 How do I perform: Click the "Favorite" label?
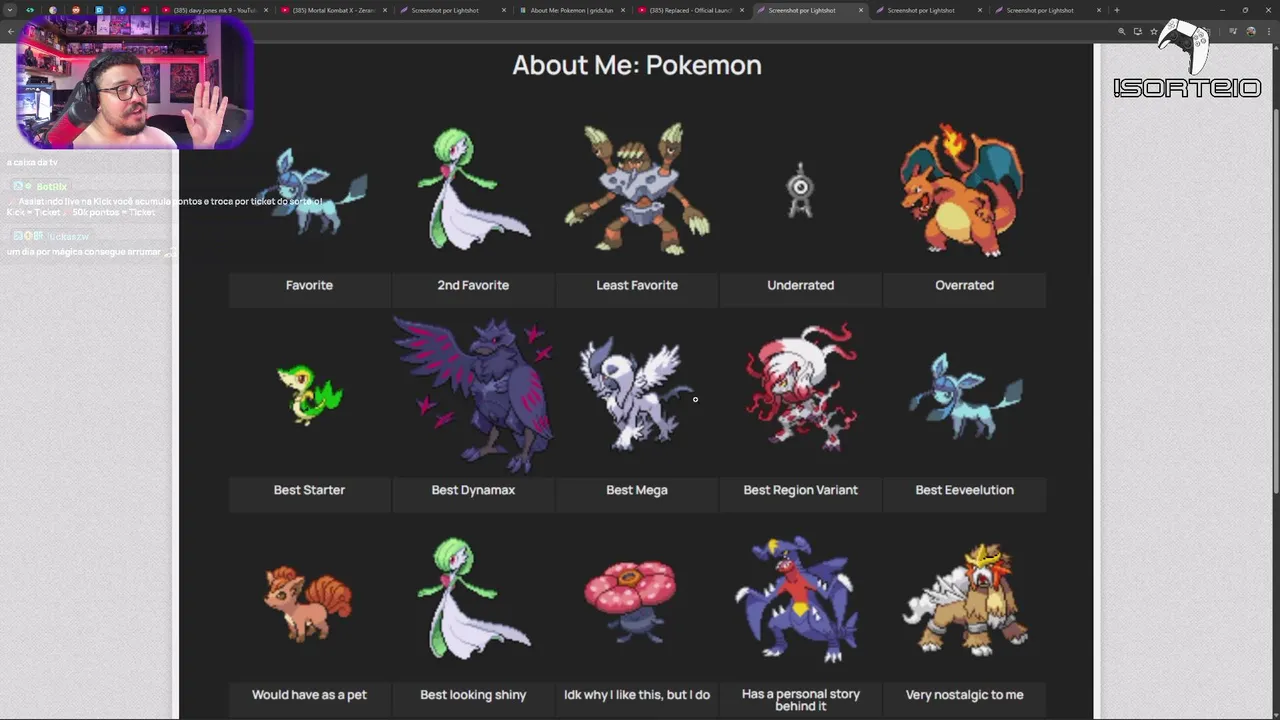pos(309,285)
